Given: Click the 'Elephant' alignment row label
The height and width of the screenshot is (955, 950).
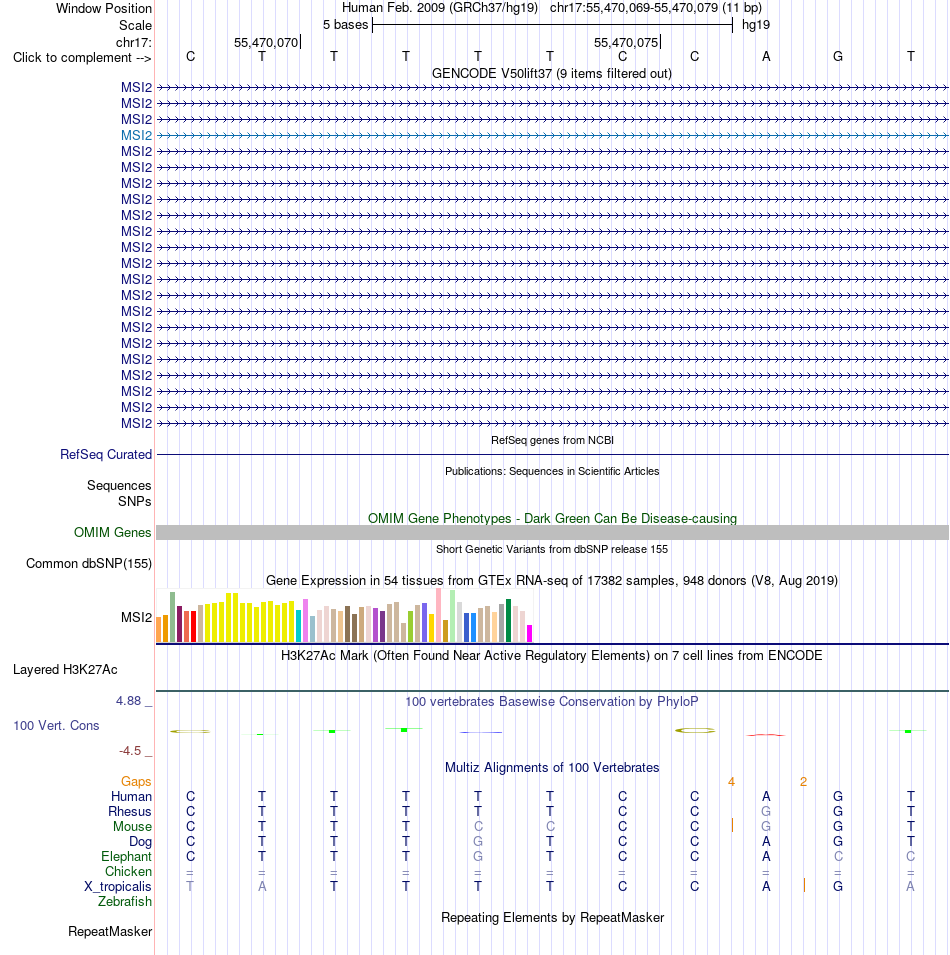Looking at the screenshot, I should tap(126, 856).
